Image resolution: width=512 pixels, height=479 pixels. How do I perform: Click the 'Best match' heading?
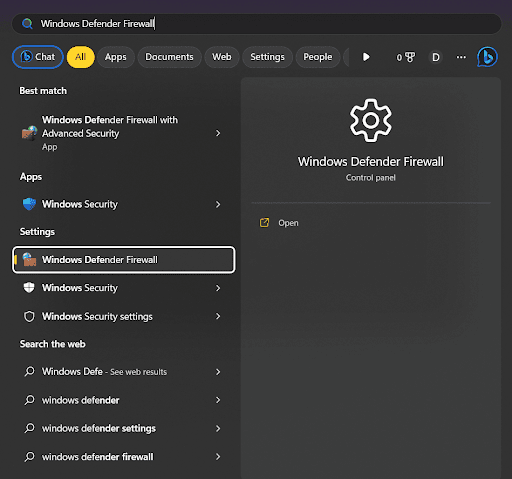tap(43, 91)
